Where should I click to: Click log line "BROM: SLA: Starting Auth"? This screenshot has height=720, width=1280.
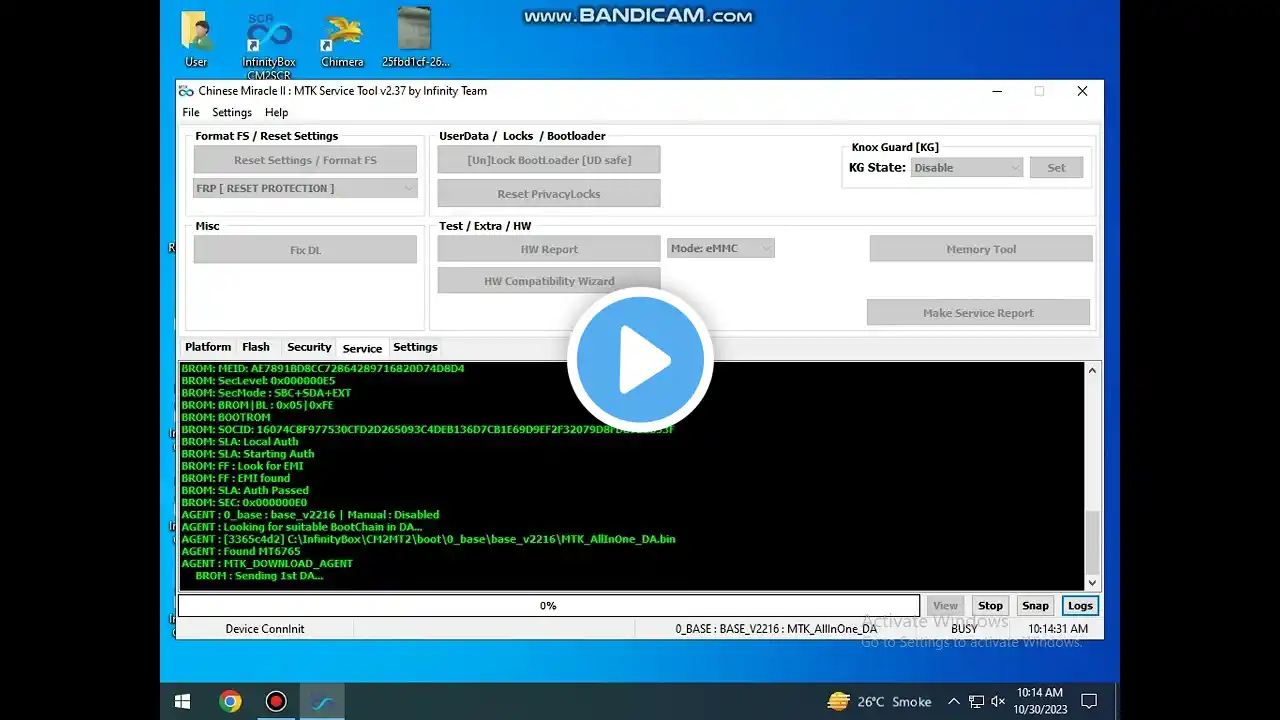[248, 454]
